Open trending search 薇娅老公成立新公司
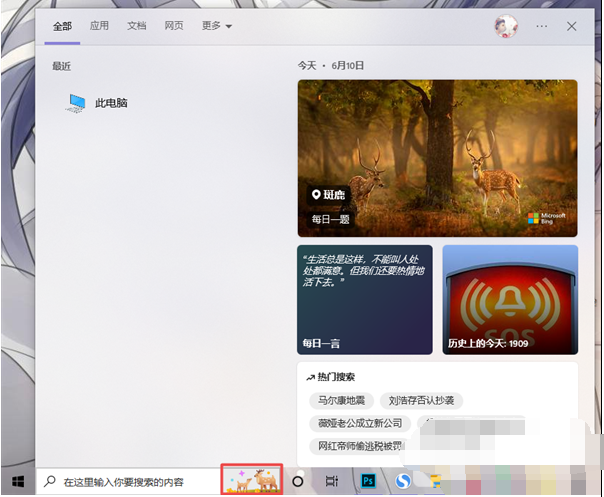Image resolution: width=604 pixels, height=497 pixels. pos(360,423)
